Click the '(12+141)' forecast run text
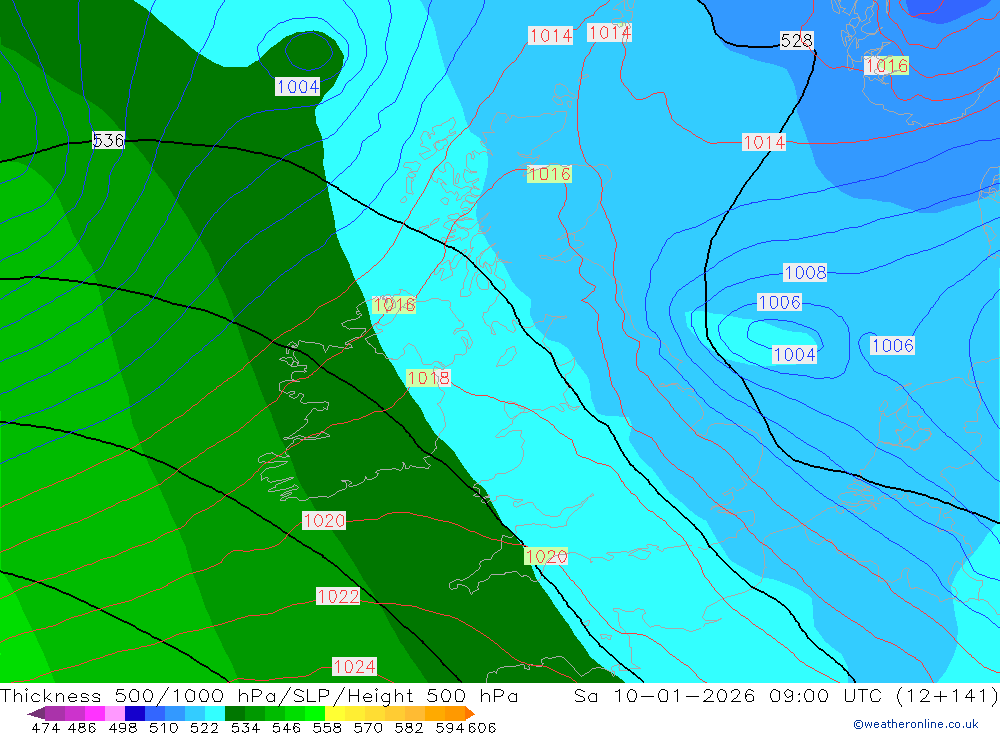Image resolution: width=1000 pixels, height=733 pixels. [x=946, y=695]
